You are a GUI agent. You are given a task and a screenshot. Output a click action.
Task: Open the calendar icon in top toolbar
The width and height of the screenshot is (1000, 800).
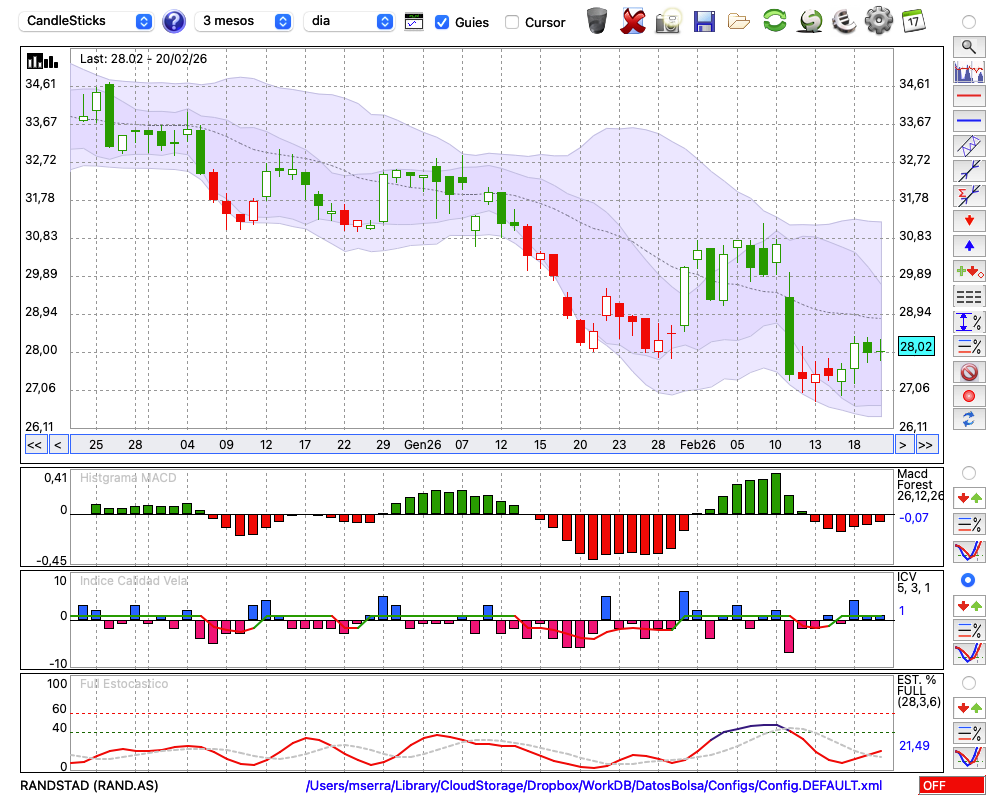(912, 21)
